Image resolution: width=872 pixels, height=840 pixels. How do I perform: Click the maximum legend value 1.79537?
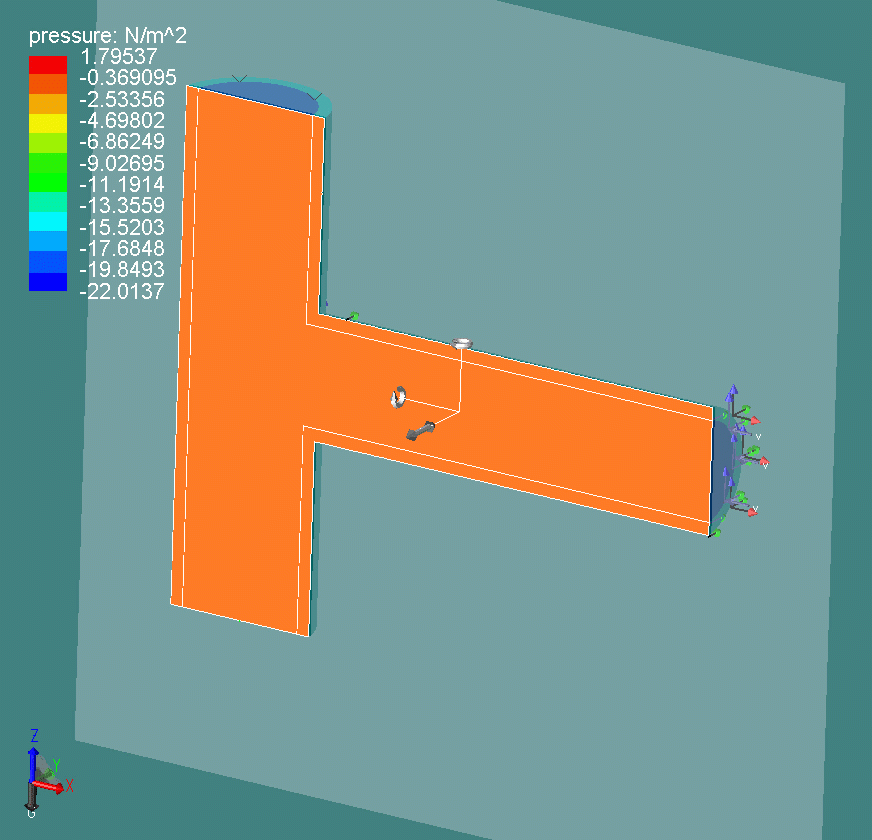click(122, 58)
